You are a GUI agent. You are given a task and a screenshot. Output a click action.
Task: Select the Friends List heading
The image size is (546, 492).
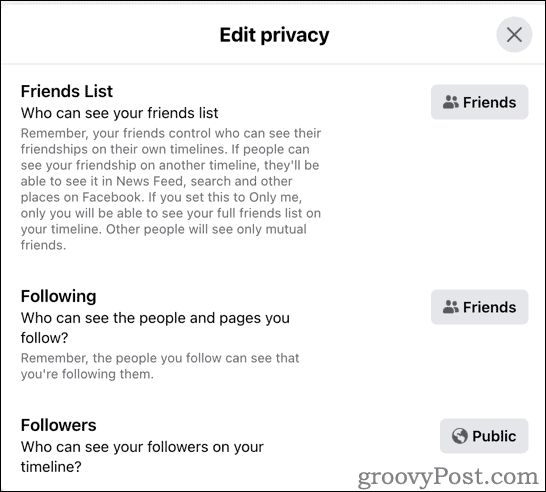67,91
